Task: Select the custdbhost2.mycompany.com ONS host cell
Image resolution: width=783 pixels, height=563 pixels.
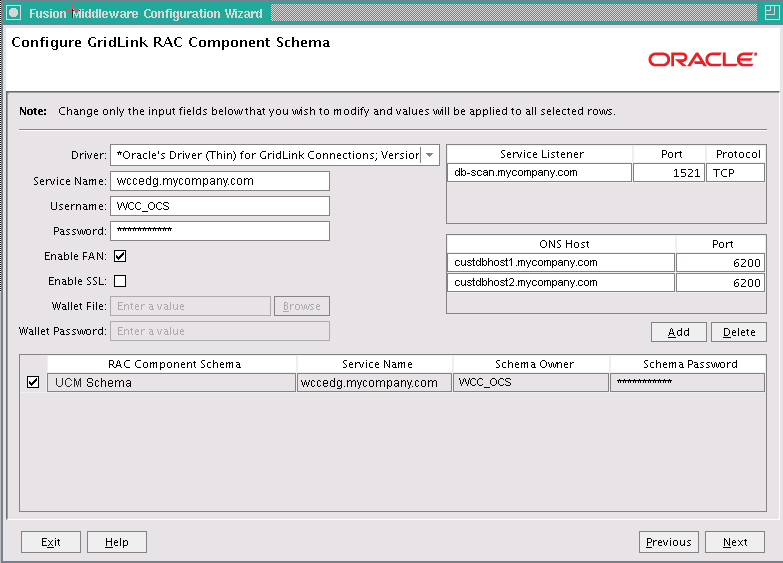Action: click(x=561, y=282)
